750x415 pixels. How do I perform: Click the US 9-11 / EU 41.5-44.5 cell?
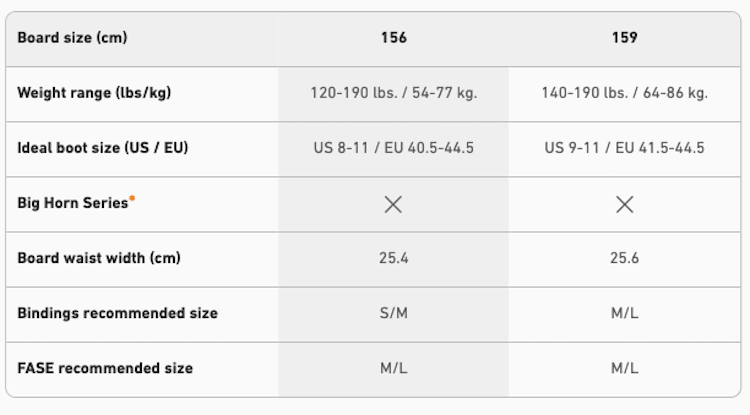click(624, 148)
